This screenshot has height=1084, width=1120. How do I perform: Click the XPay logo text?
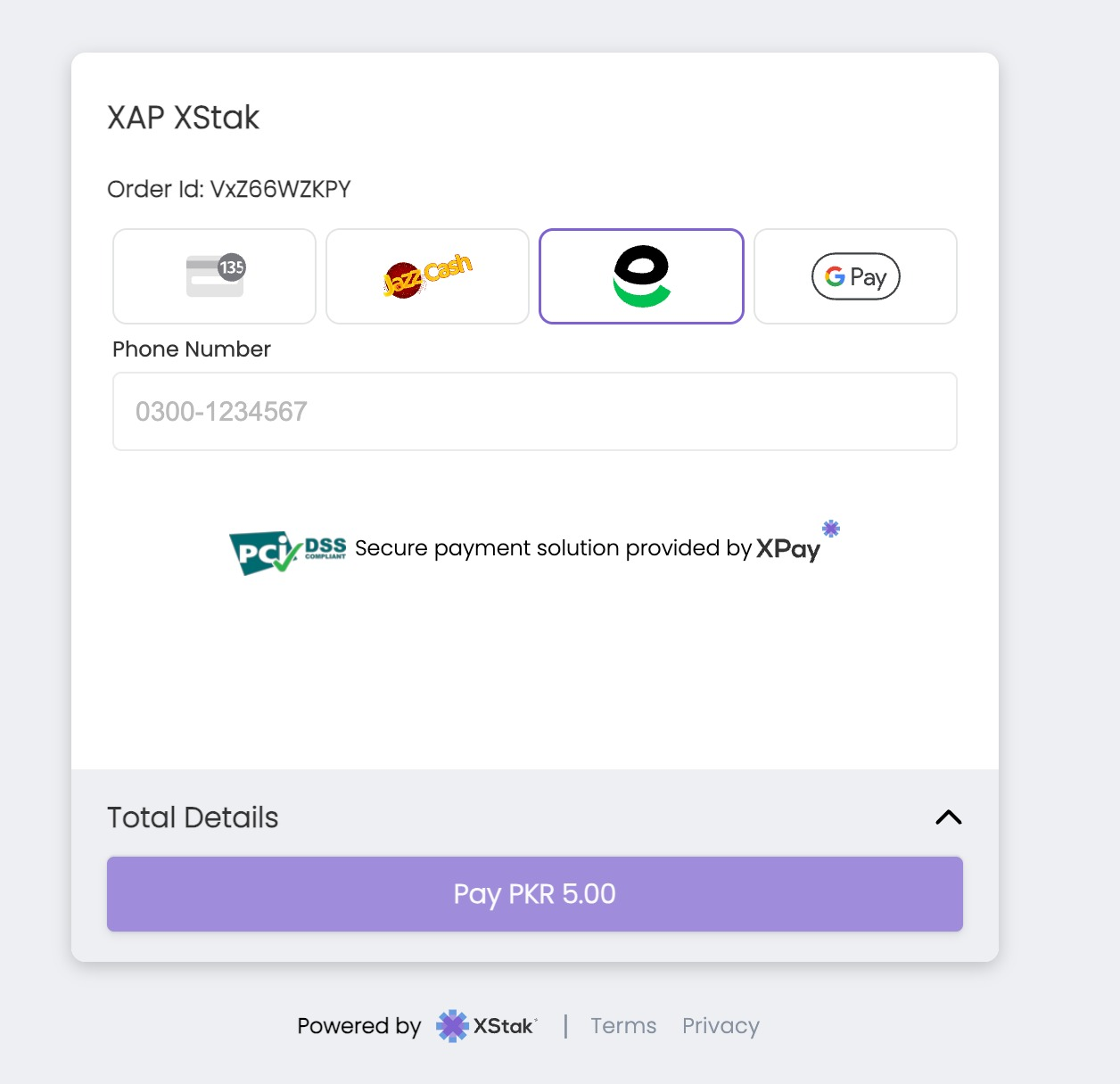pyautogui.click(x=787, y=549)
